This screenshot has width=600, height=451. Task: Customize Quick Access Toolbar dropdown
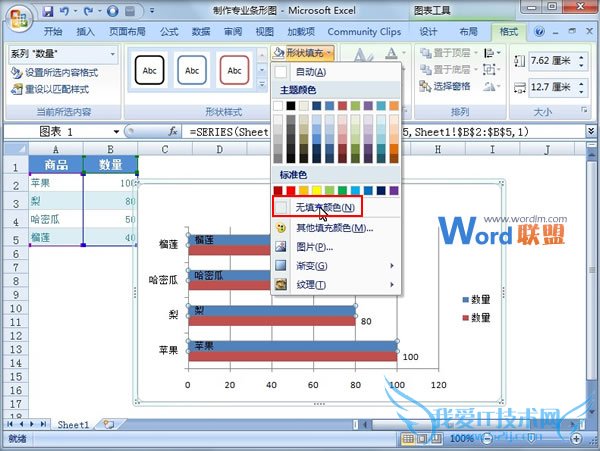click(152, 11)
